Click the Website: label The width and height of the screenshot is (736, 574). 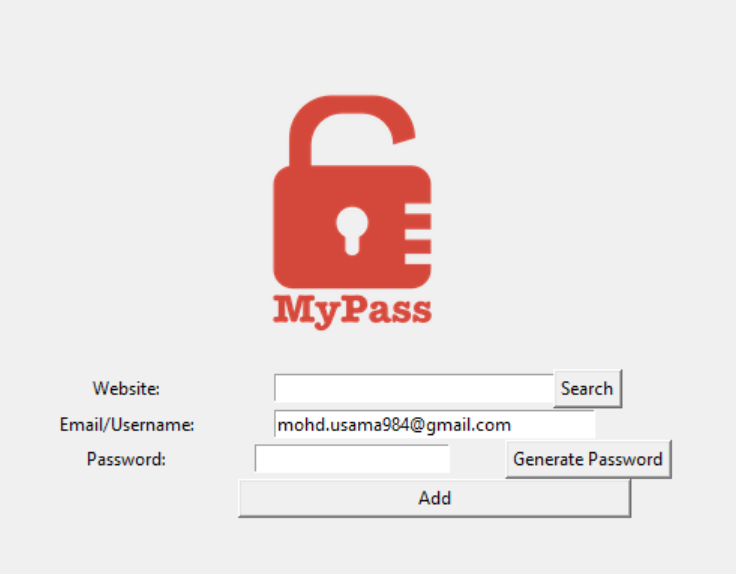126,388
